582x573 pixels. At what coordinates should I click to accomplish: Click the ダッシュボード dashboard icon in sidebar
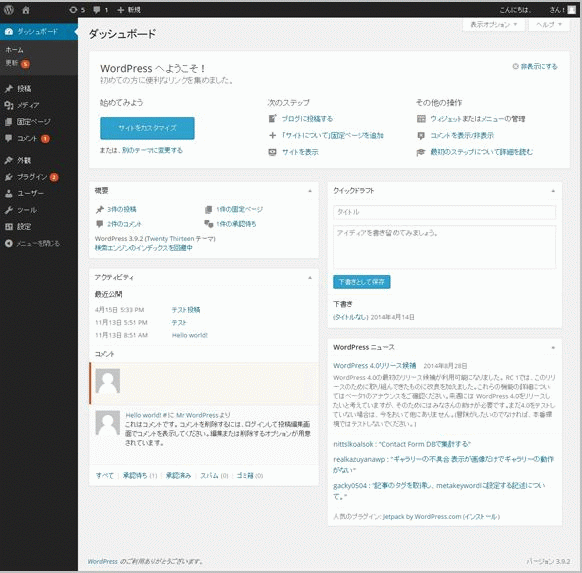point(9,32)
